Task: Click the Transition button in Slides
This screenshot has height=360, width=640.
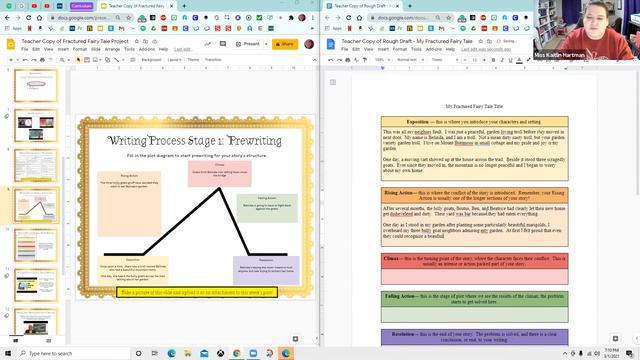Action: (x=213, y=60)
